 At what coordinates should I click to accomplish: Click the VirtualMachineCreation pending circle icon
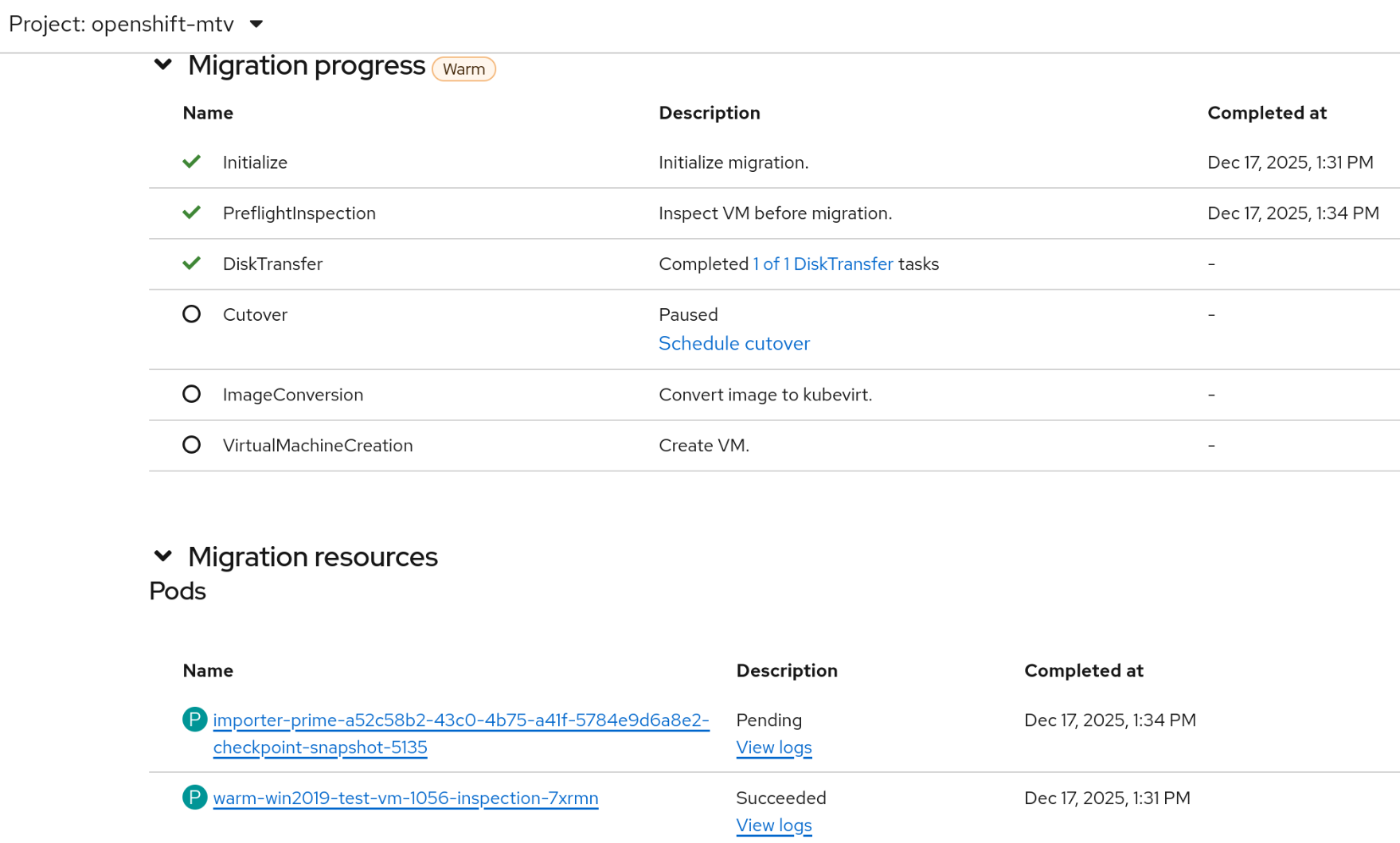[x=191, y=445]
